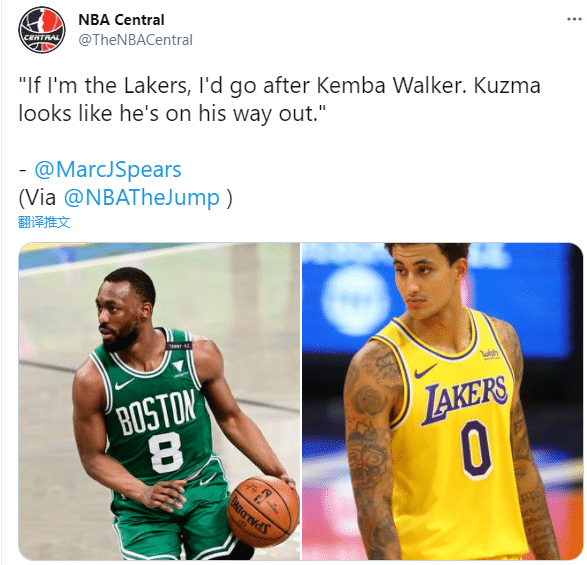Click the 翻译推文 translate tweet link

[x=44, y=222]
